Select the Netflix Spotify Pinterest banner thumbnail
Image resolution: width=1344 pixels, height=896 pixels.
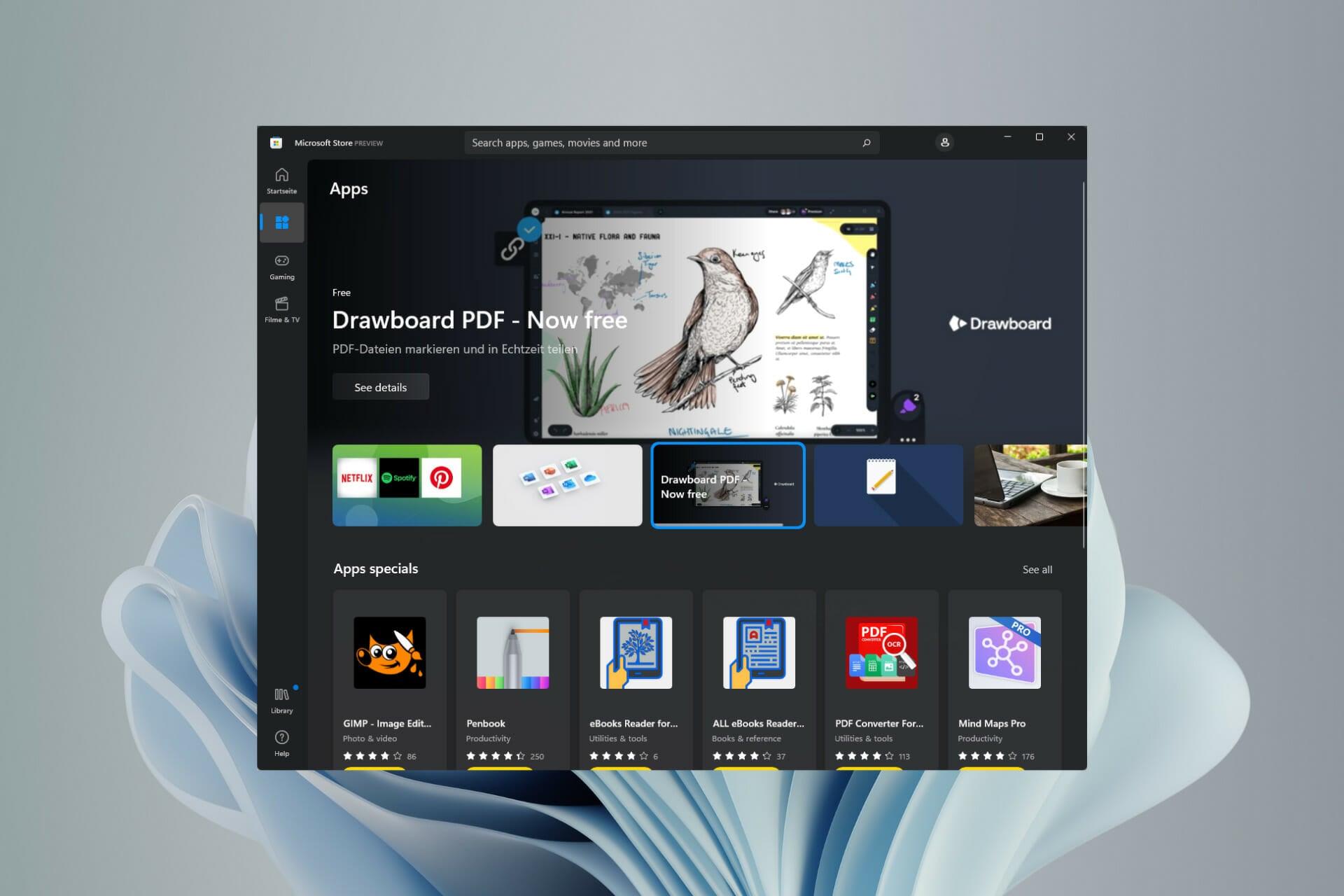coord(407,485)
